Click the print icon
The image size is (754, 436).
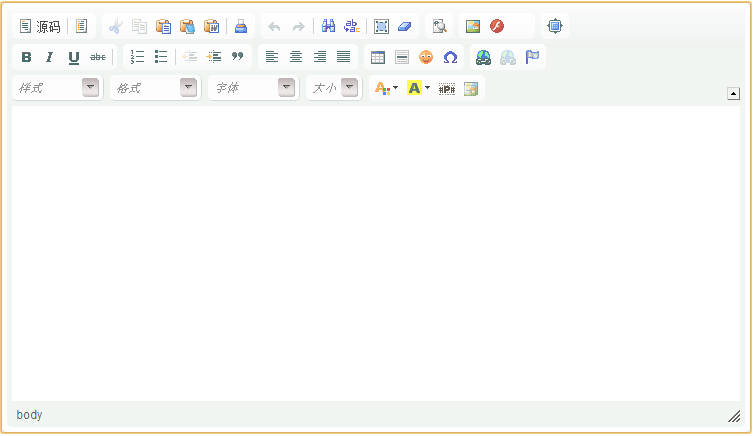[240, 27]
